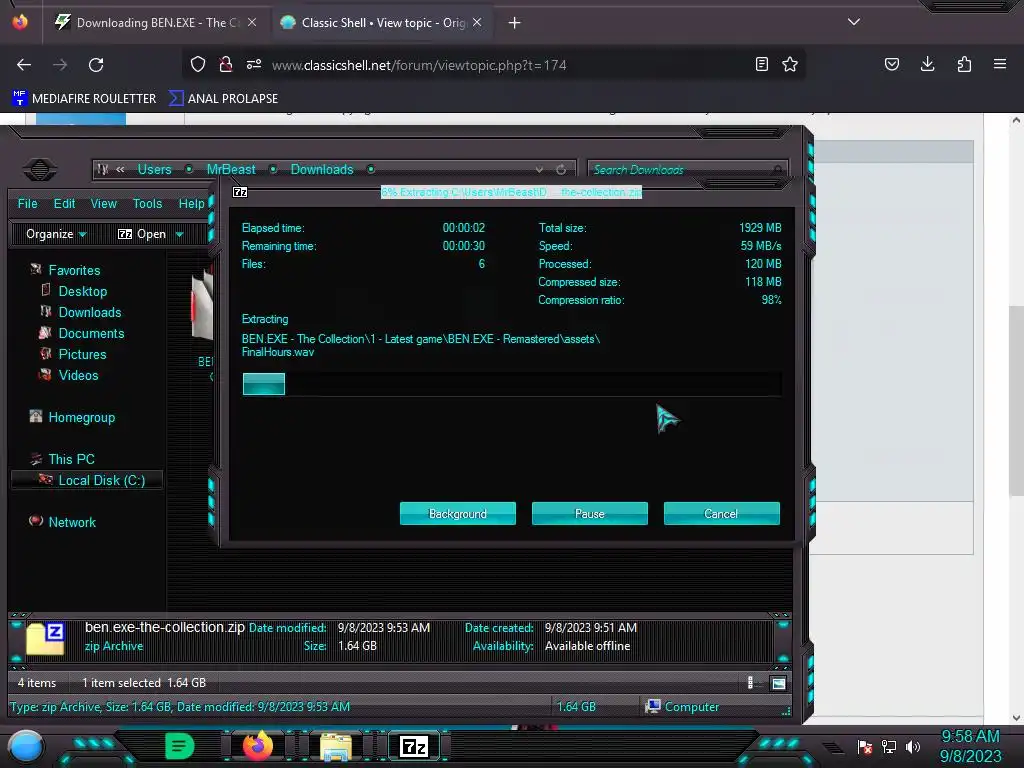
Task: Cancel the 7-Zip extraction
Action: tap(722, 513)
